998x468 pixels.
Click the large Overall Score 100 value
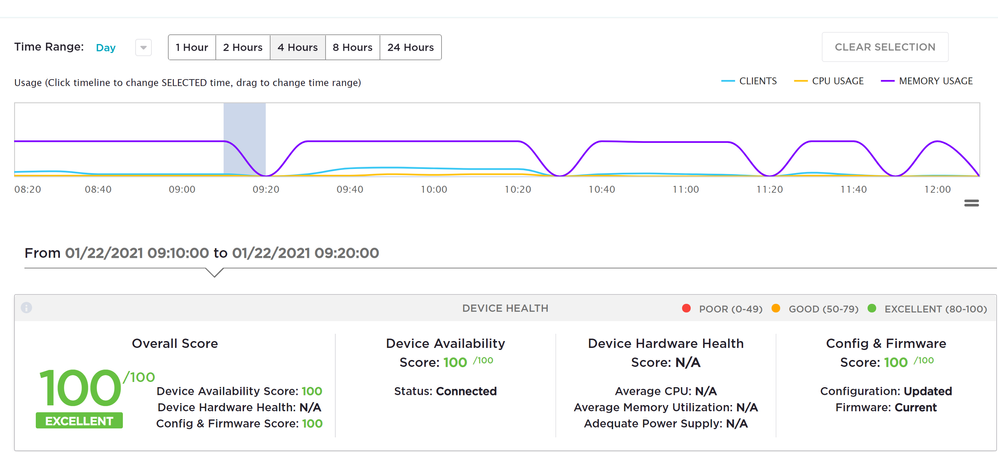coord(79,387)
